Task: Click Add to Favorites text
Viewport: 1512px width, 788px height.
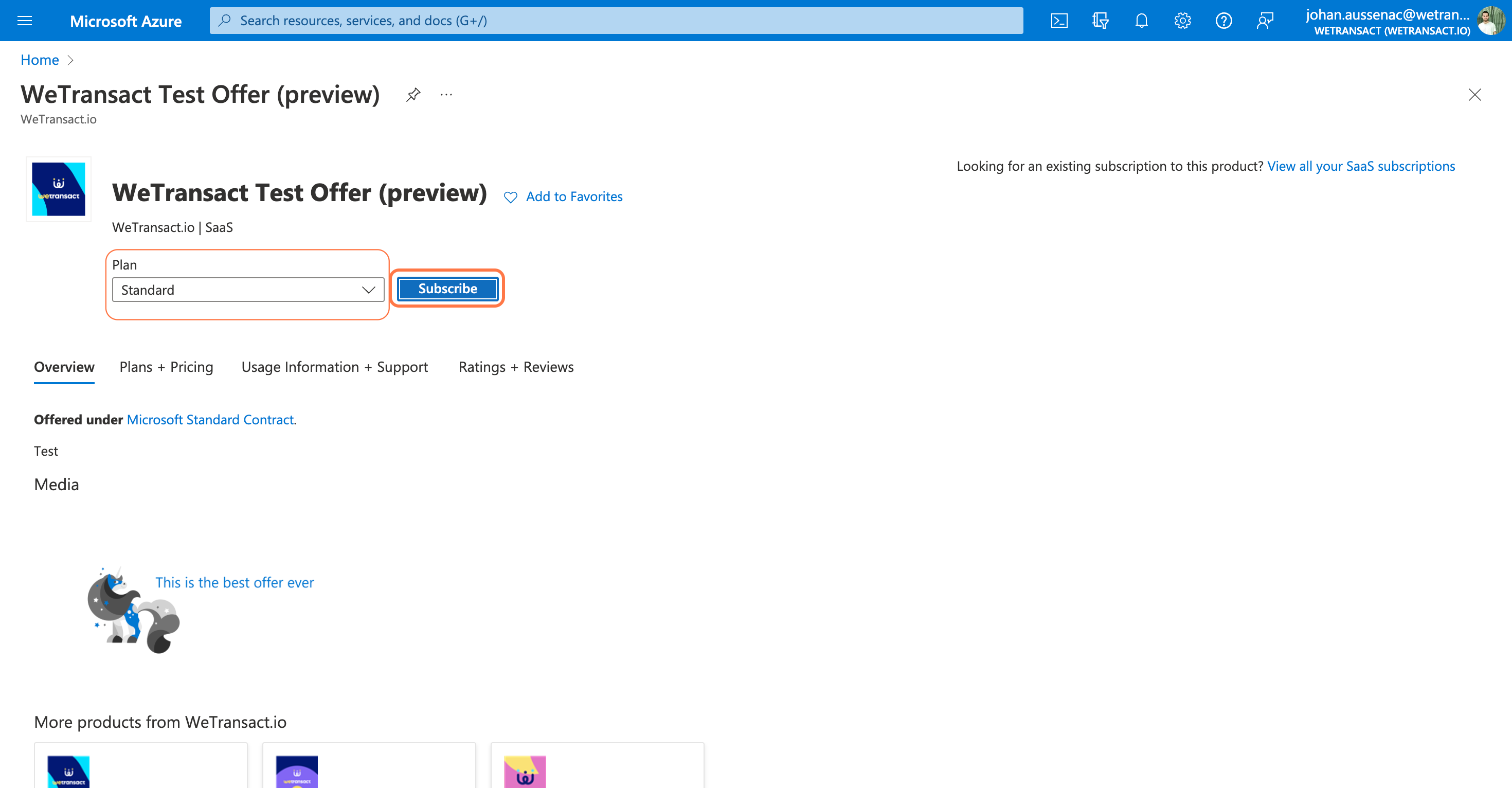Action: 574,196
